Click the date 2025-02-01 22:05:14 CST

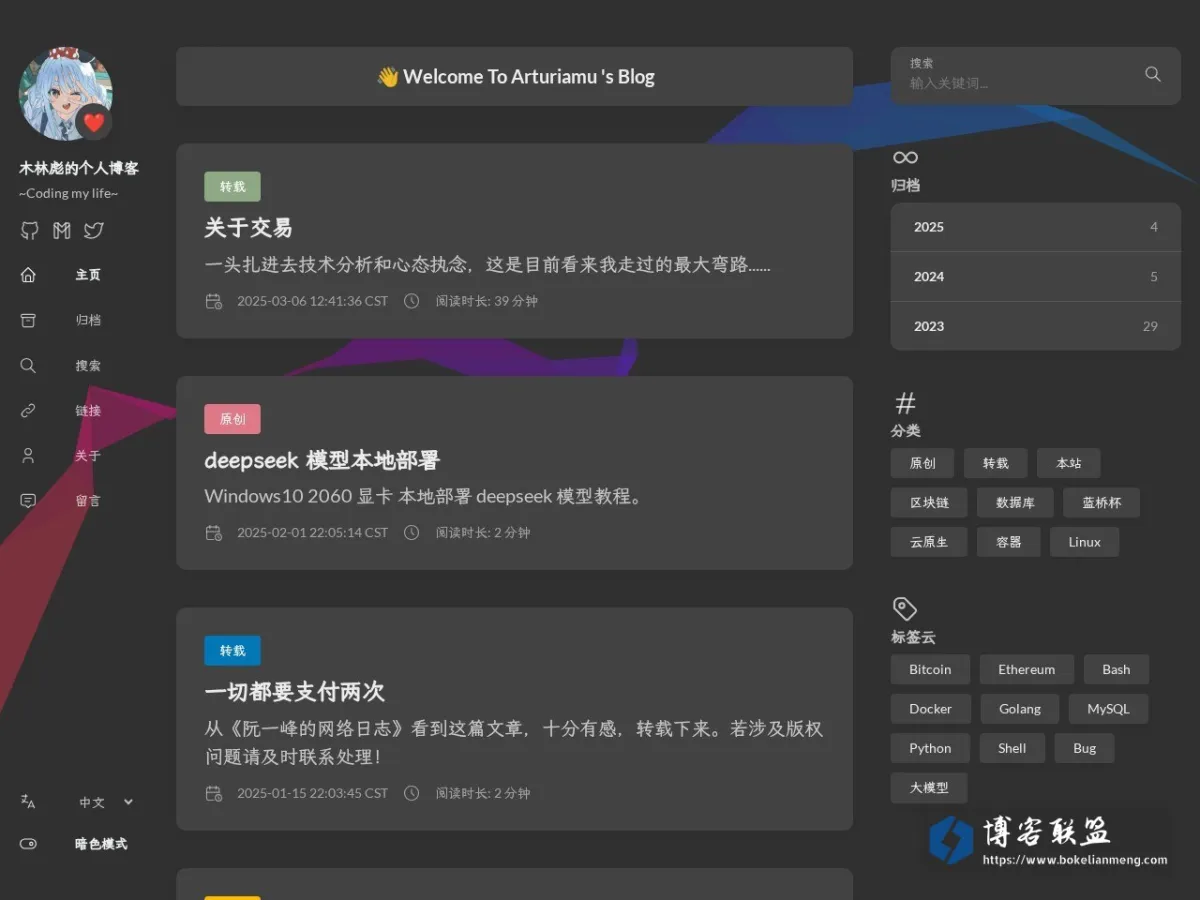(312, 533)
